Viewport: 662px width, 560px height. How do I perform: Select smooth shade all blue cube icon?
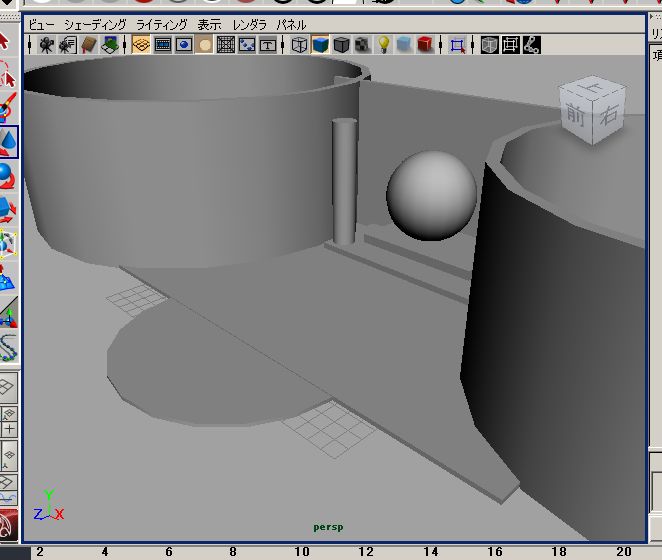click(x=320, y=45)
